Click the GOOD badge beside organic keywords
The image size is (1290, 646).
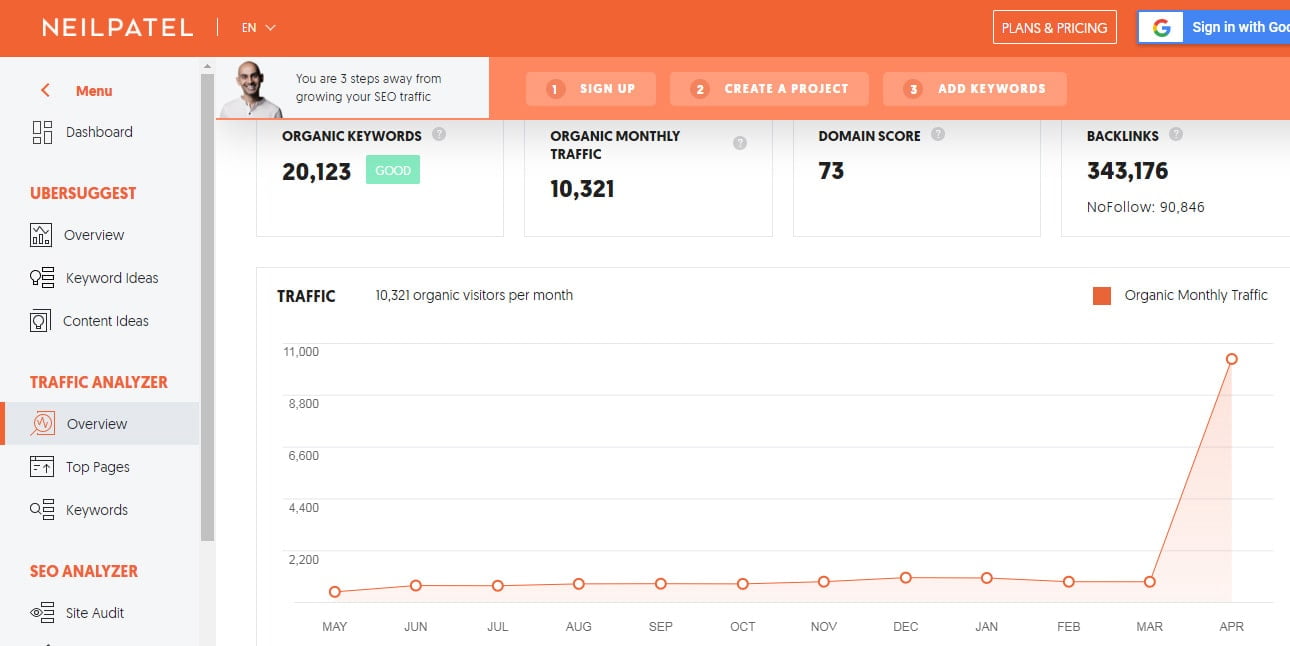393,171
